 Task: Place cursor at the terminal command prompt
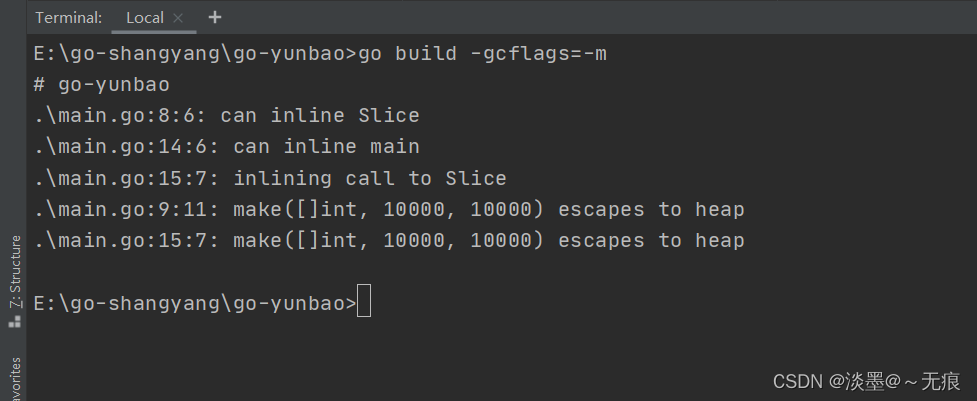(364, 302)
